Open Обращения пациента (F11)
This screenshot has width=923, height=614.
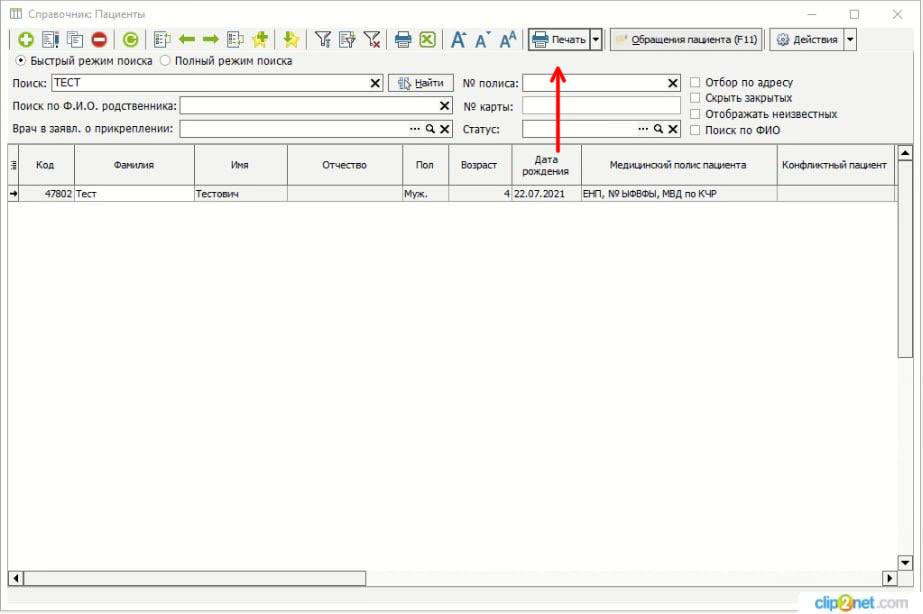pos(686,40)
